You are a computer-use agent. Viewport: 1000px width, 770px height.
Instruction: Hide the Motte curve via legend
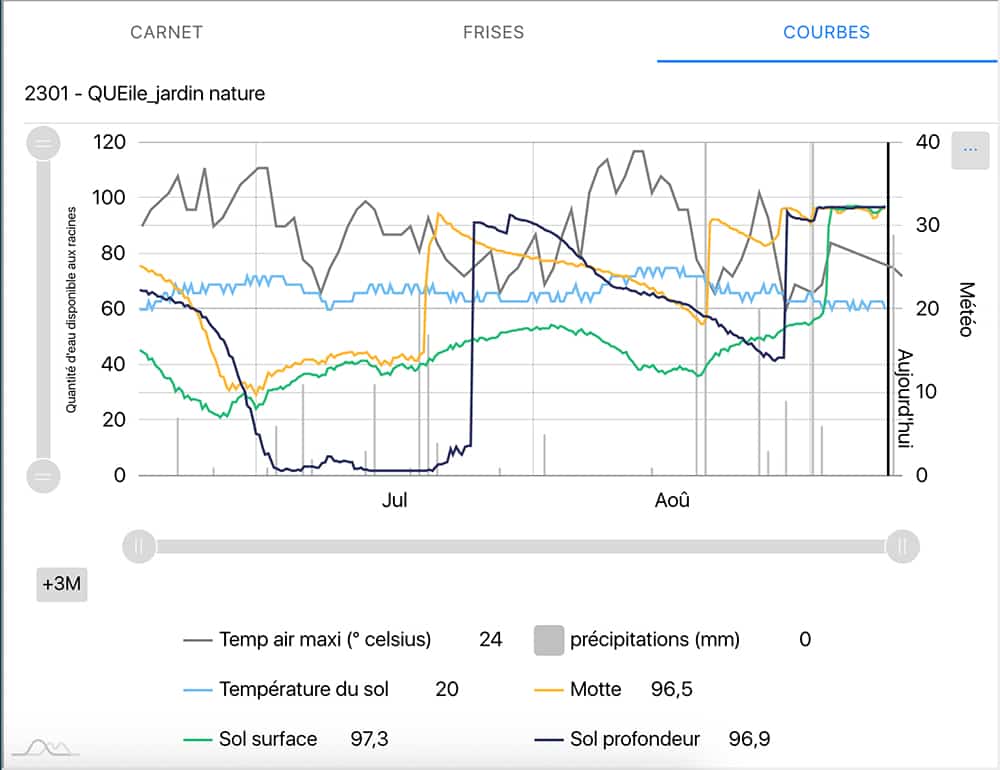595,689
